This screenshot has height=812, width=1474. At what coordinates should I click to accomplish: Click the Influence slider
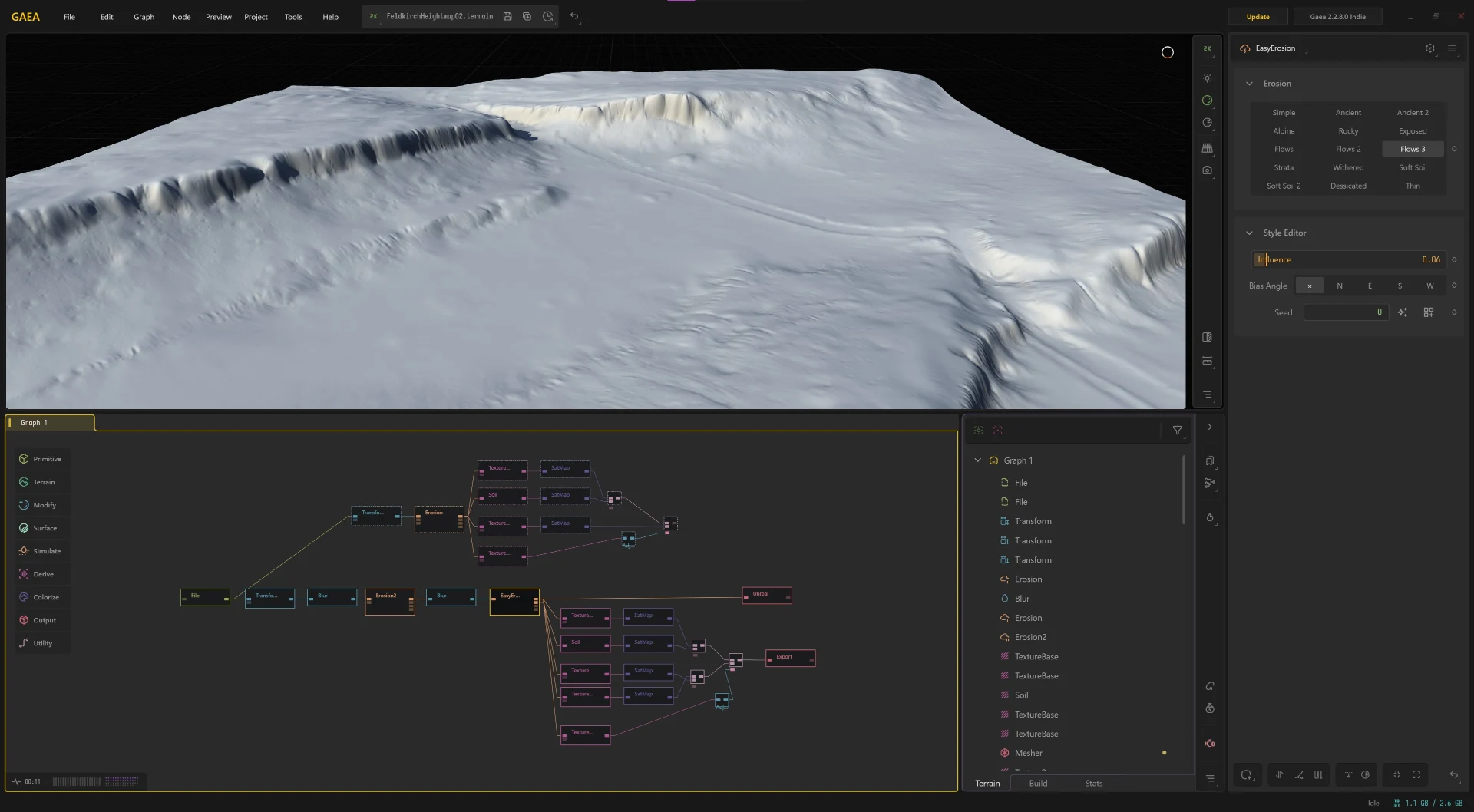click(x=1348, y=260)
